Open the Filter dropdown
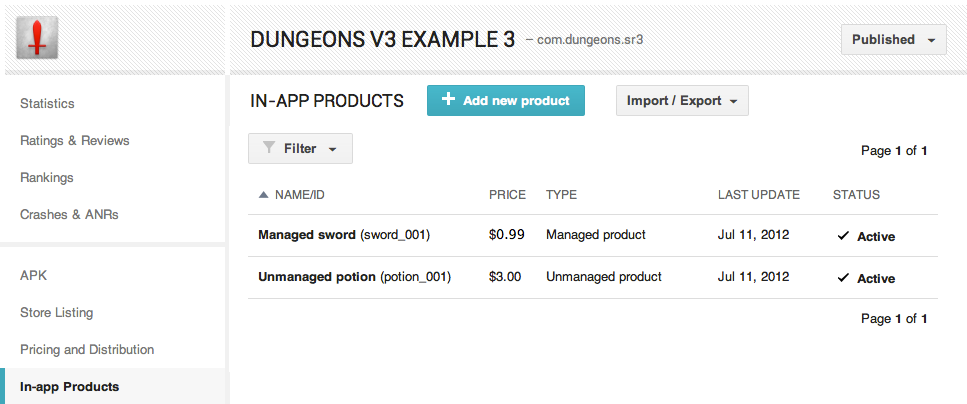This screenshot has width=967, height=404. click(300, 149)
